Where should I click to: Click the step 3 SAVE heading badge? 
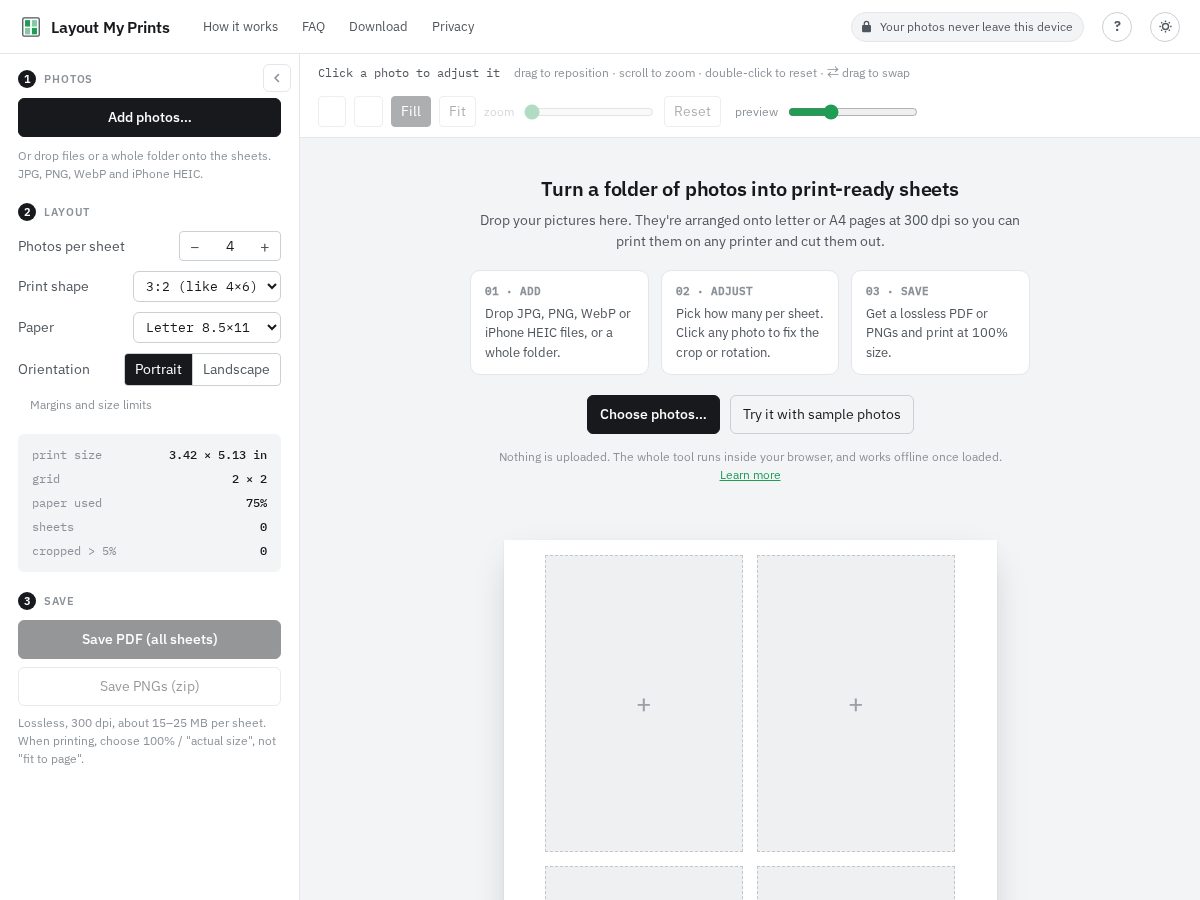click(27, 601)
